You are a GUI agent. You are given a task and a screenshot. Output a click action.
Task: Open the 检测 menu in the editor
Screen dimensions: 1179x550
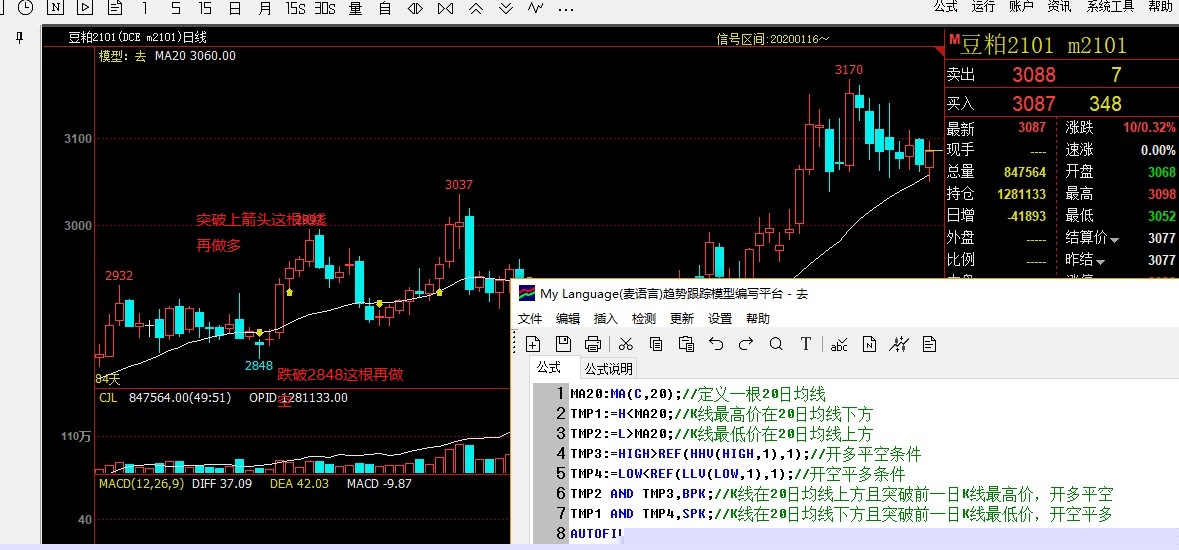[x=644, y=318]
